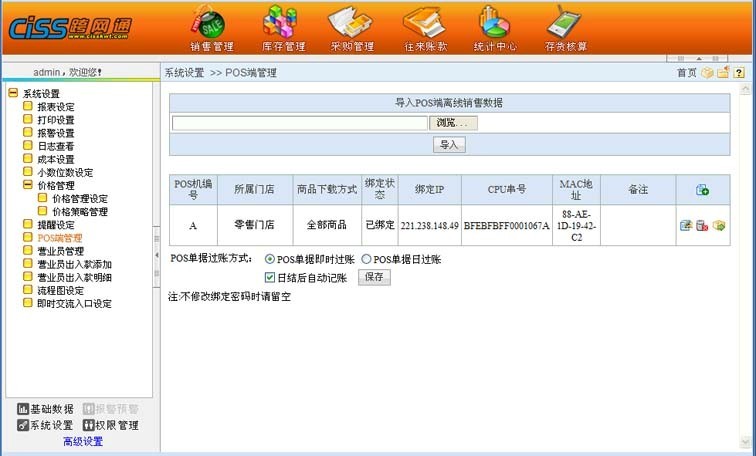Open the 采购管理 purchasing module icon
This screenshot has height=456, width=756.
coord(352,26)
